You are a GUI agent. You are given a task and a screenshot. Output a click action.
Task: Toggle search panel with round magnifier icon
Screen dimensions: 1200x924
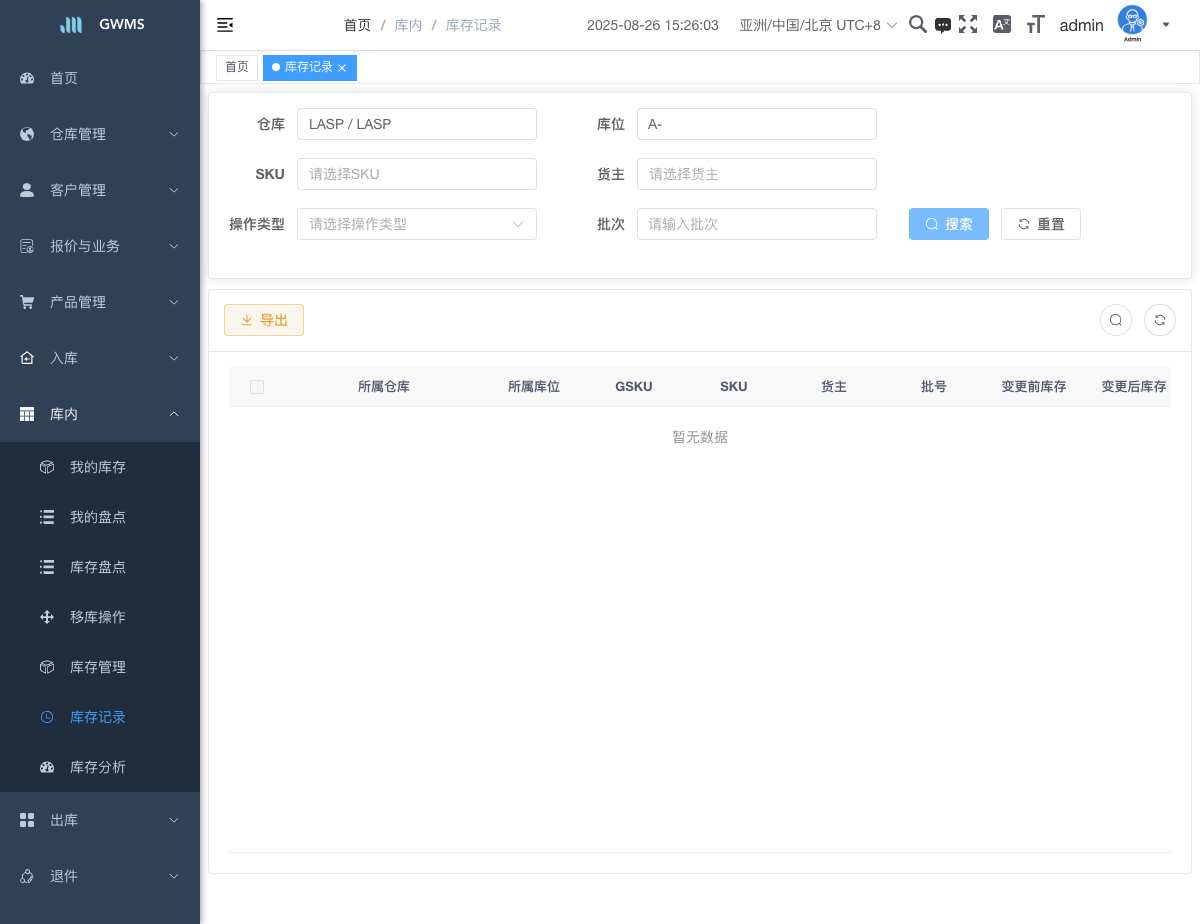1115,320
